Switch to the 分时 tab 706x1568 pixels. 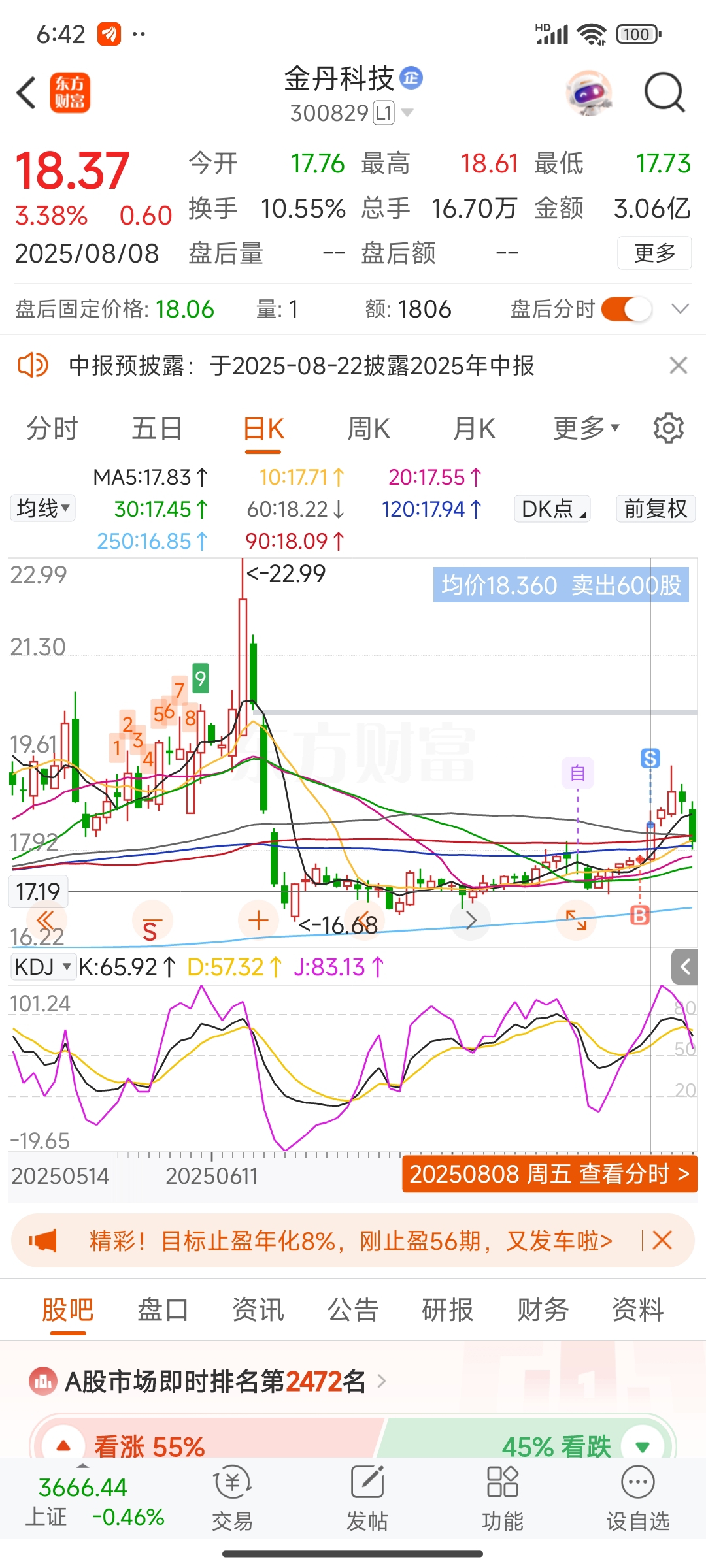52,429
